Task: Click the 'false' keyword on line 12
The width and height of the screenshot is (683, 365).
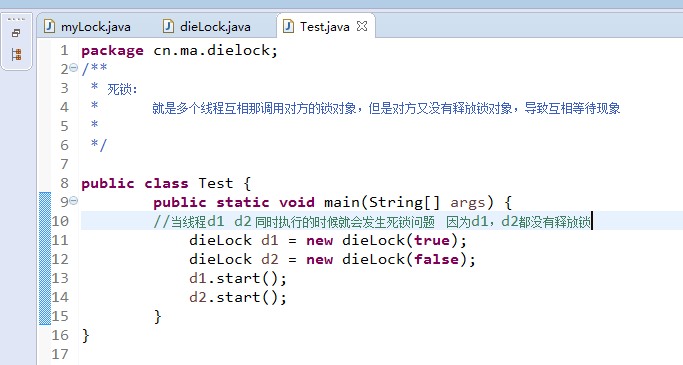Action: 436,260
